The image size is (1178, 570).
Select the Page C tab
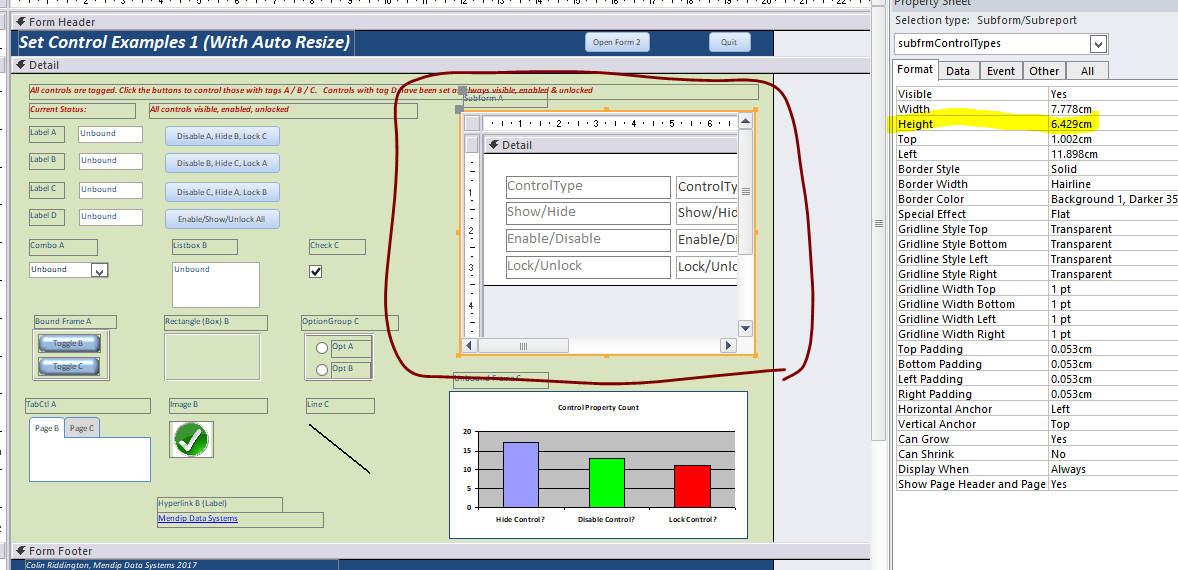pyautogui.click(x=81, y=428)
